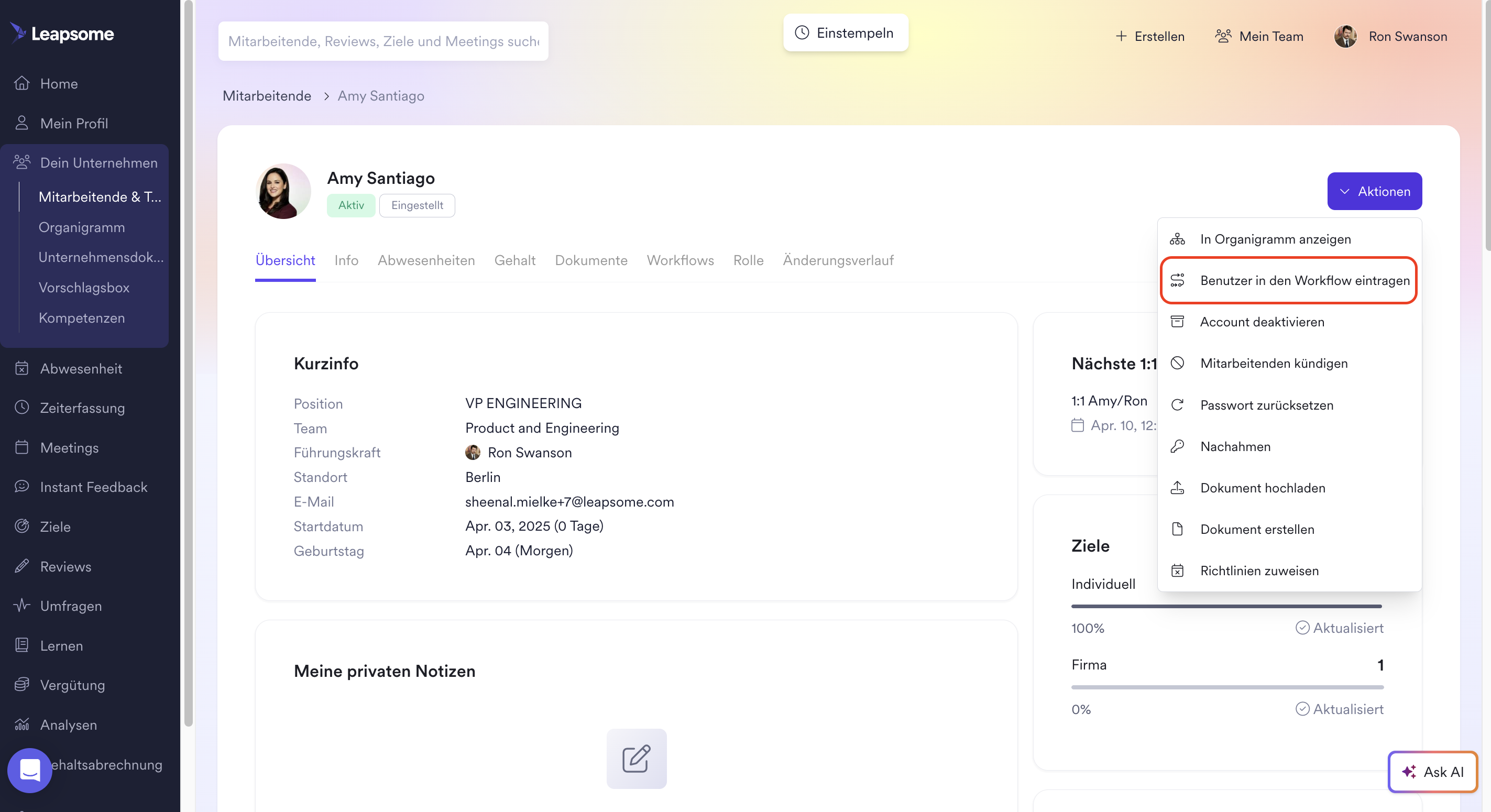Click the Mitarbeitende breadcrumb link
The image size is (1491, 812).
coord(267,96)
